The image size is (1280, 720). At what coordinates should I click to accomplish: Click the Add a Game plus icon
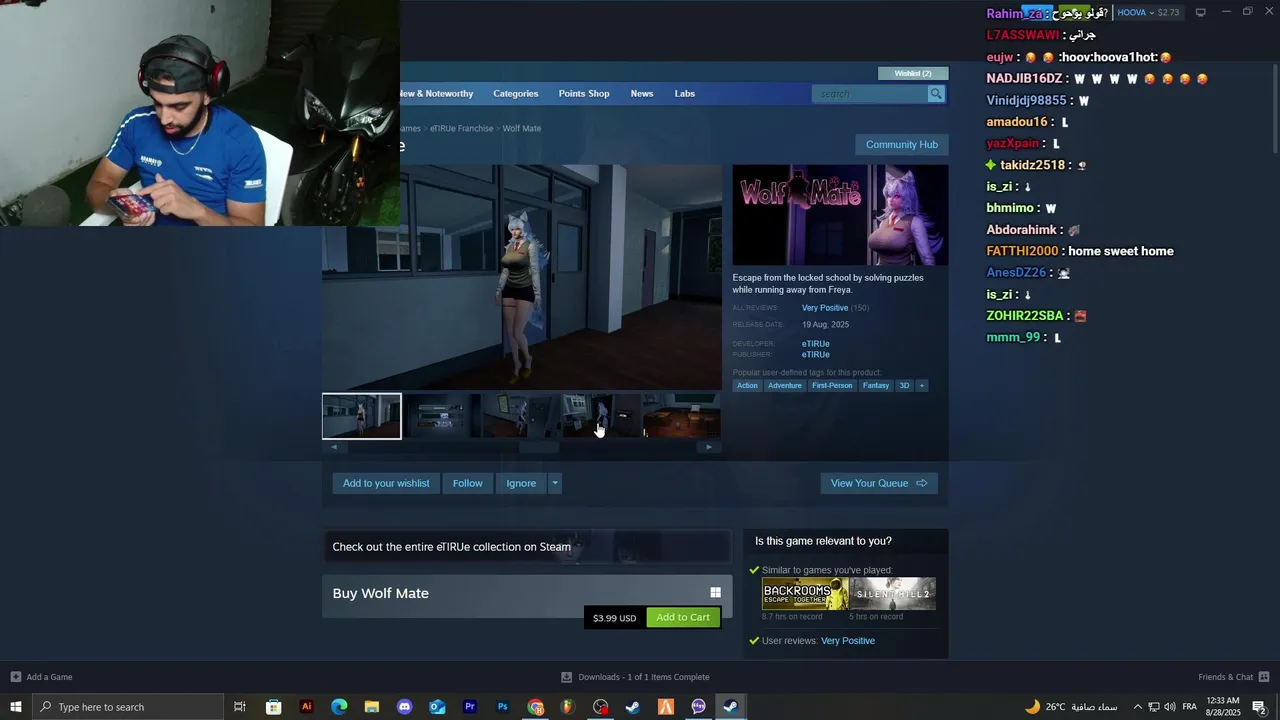click(15, 677)
